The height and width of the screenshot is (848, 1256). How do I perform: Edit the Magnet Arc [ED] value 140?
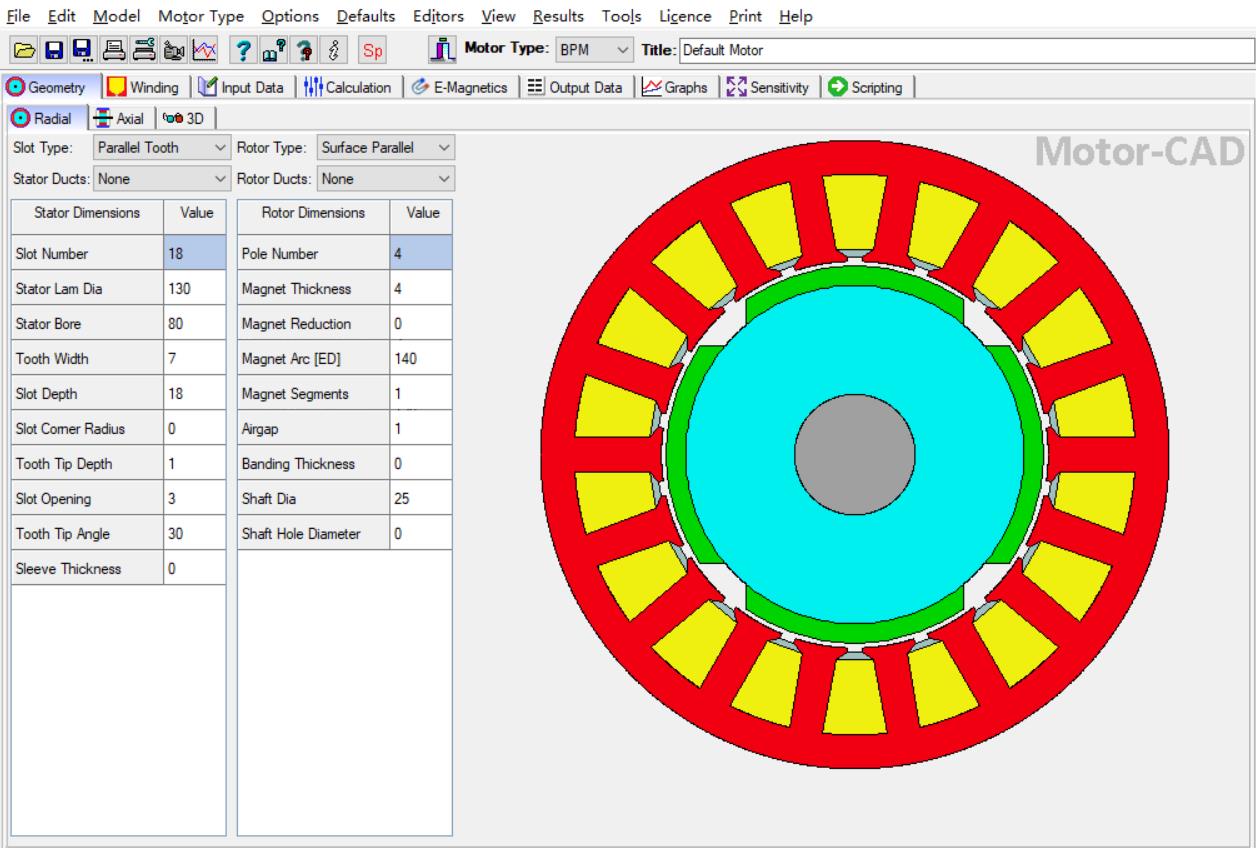coord(420,358)
